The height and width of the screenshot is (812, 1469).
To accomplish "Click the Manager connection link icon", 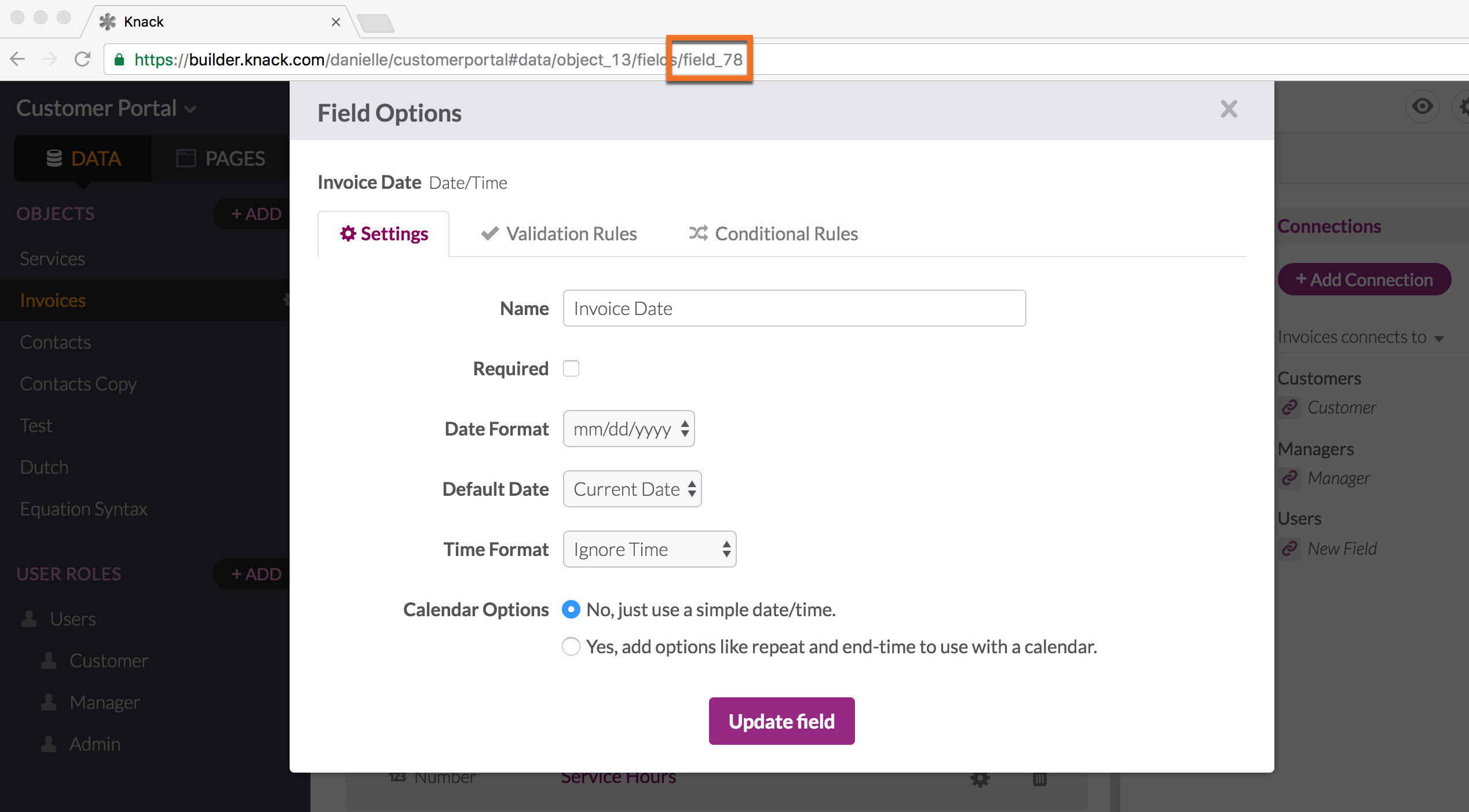I will [x=1289, y=478].
